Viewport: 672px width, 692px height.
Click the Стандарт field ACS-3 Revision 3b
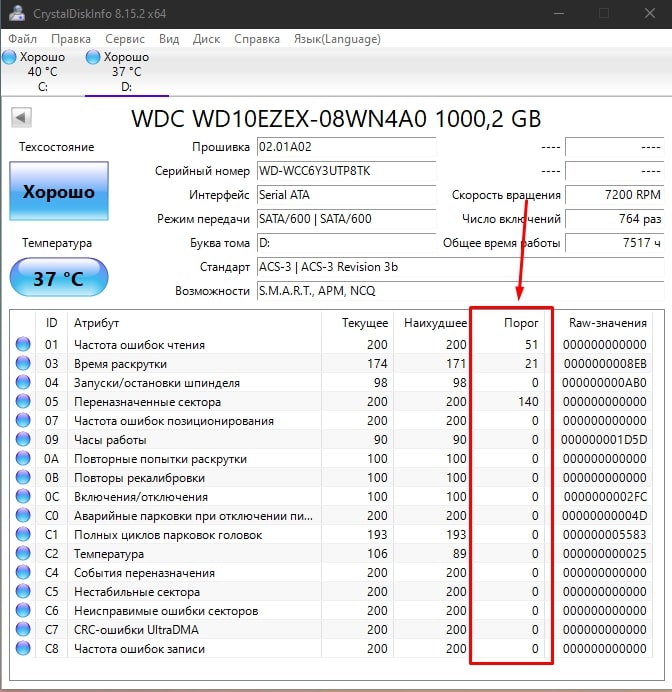[x=460, y=267]
